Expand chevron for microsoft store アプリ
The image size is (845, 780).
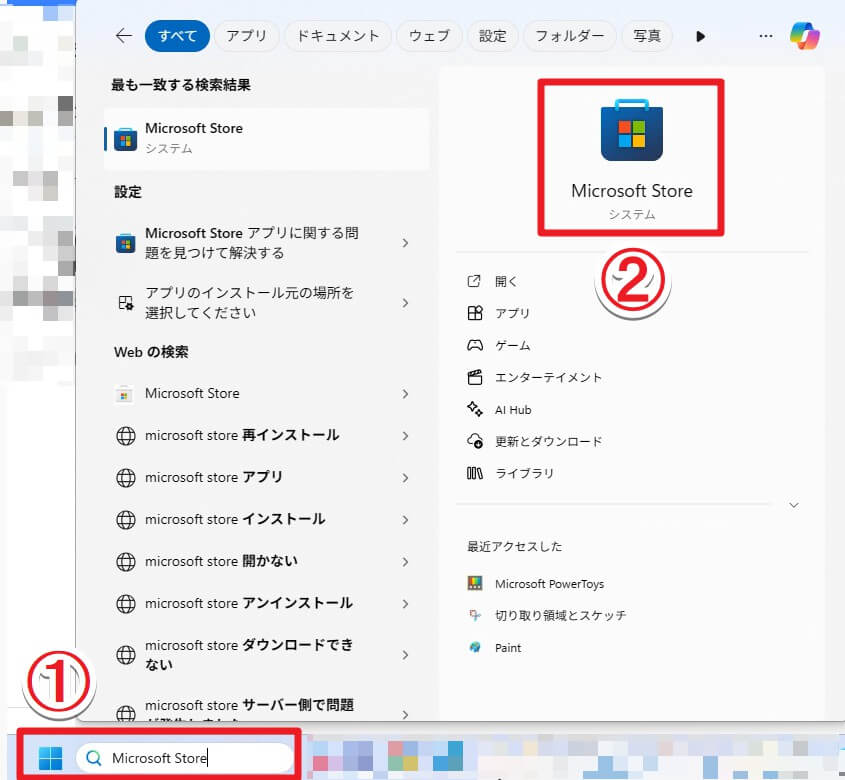tap(405, 478)
